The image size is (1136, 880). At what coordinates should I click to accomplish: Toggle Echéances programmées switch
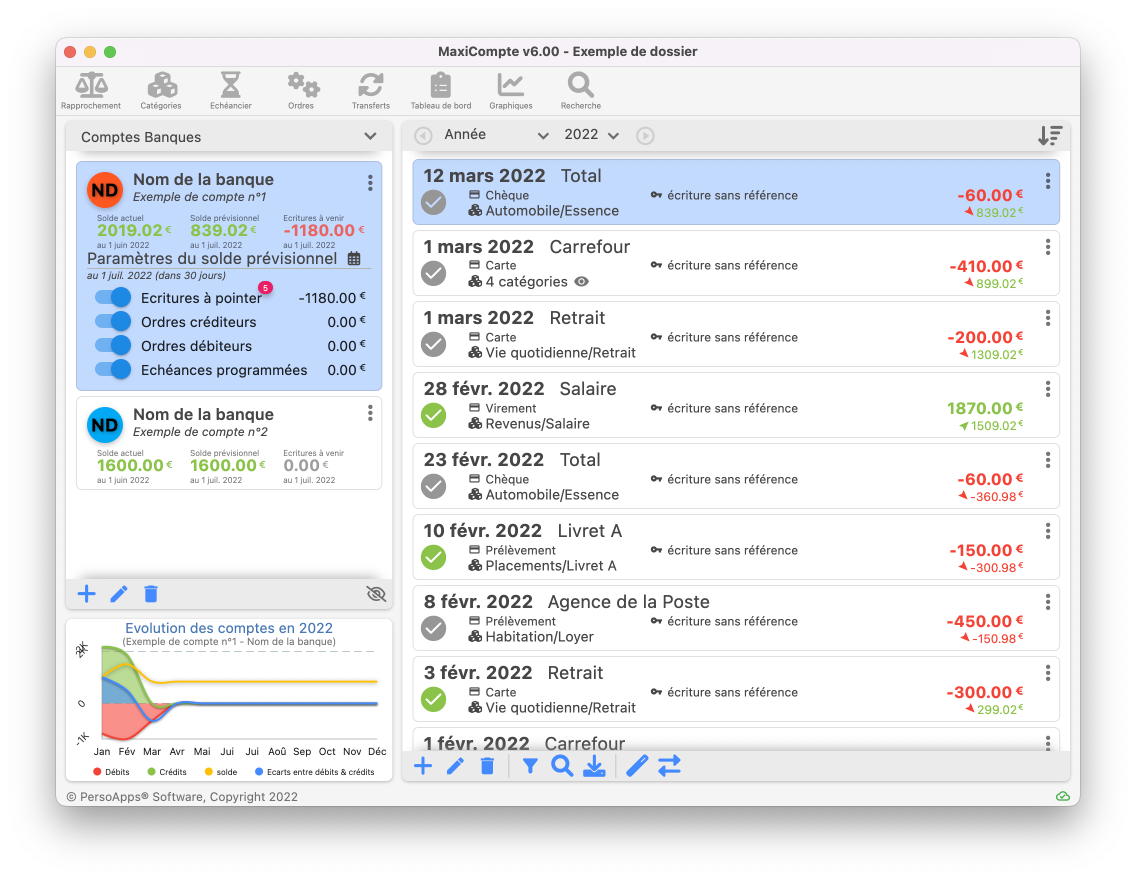113,369
